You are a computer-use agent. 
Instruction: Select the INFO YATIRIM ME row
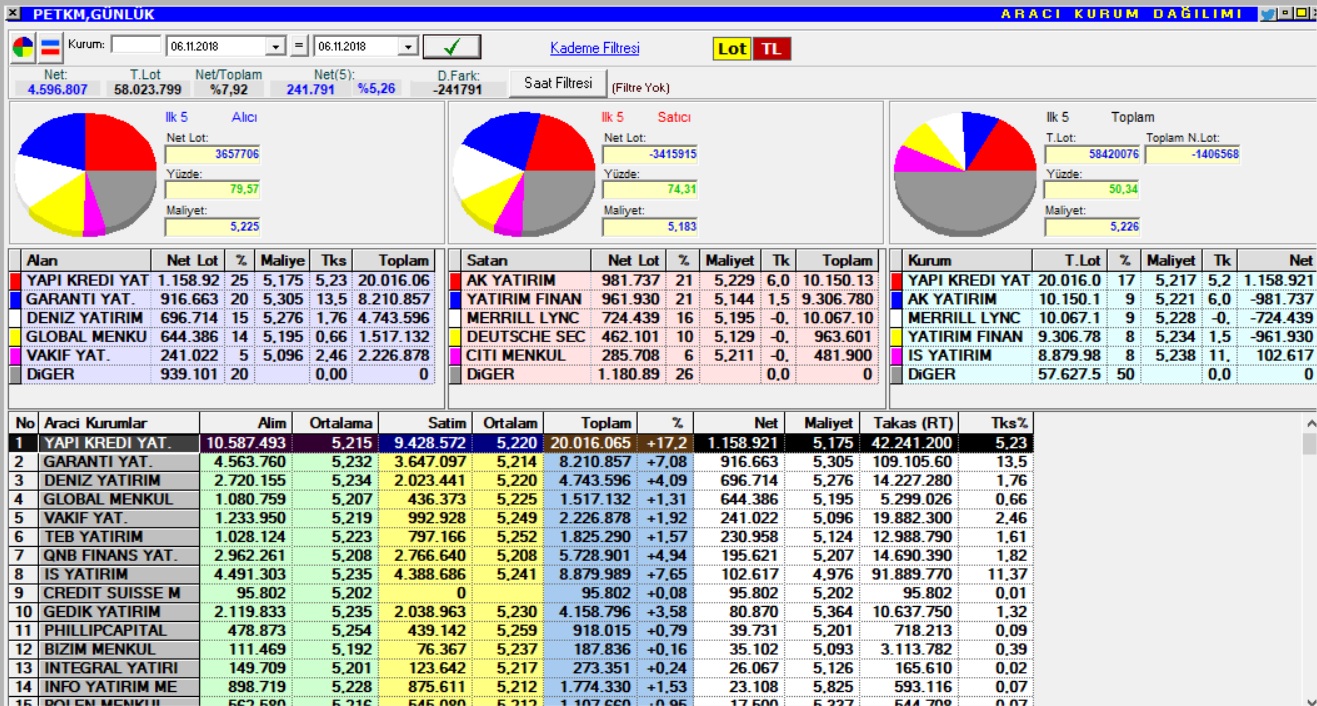click(520, 687)
